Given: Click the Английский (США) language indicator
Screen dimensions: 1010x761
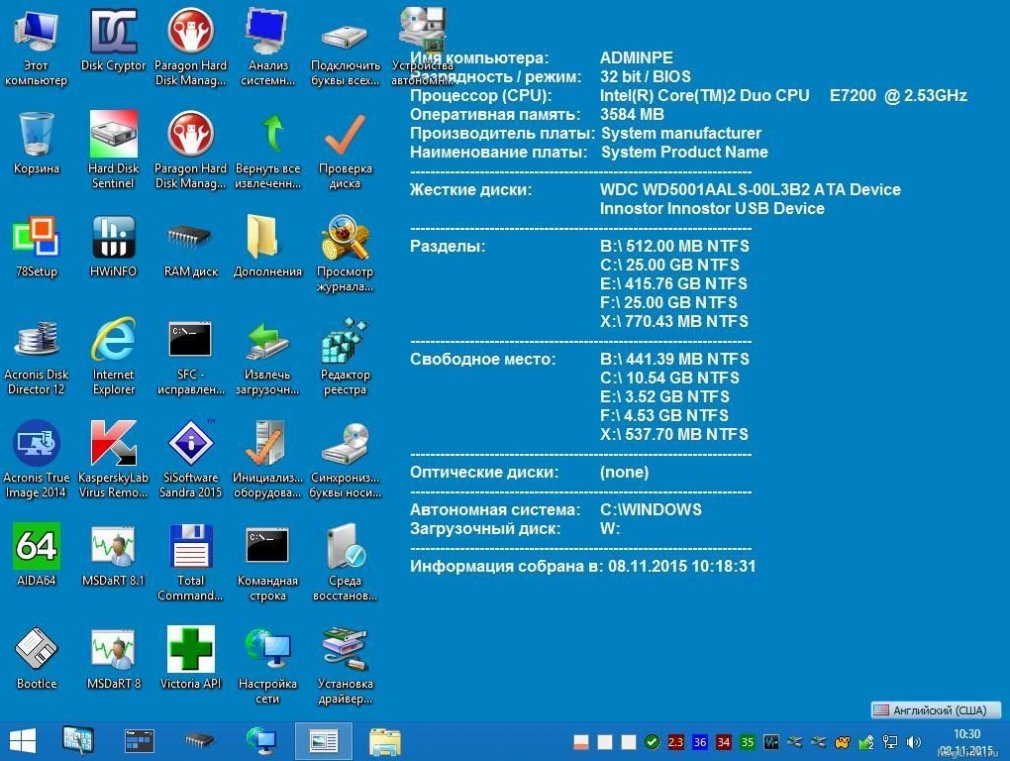Looking at the screenshot, I should pyautogui.click(x=937, y=710).
